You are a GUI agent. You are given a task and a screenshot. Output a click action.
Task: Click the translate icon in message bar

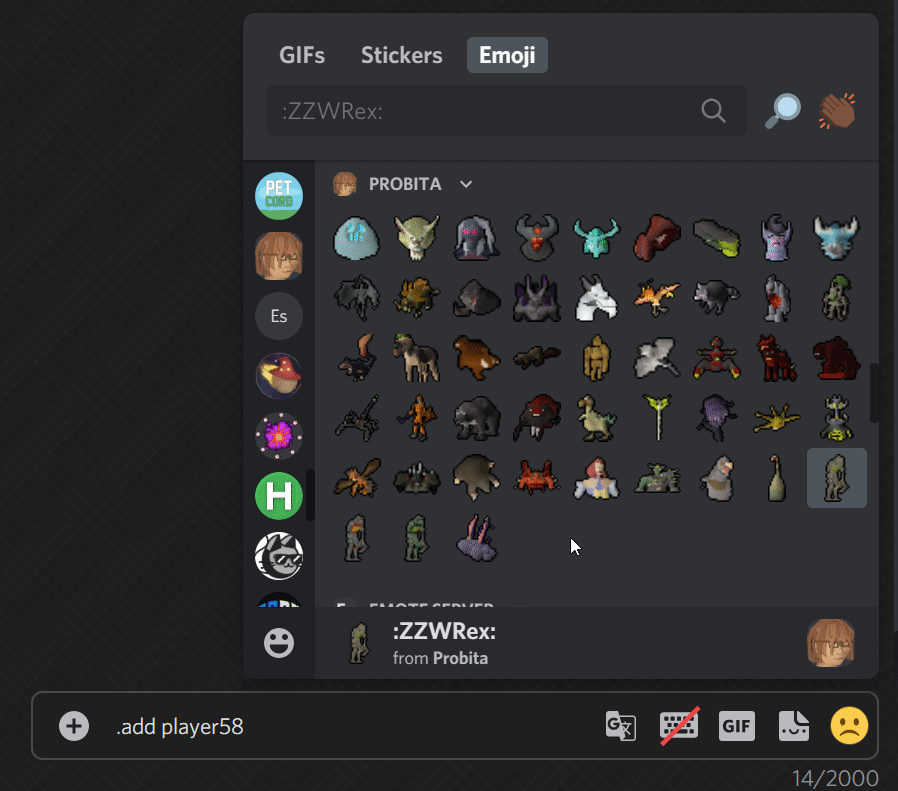point(621,726)
